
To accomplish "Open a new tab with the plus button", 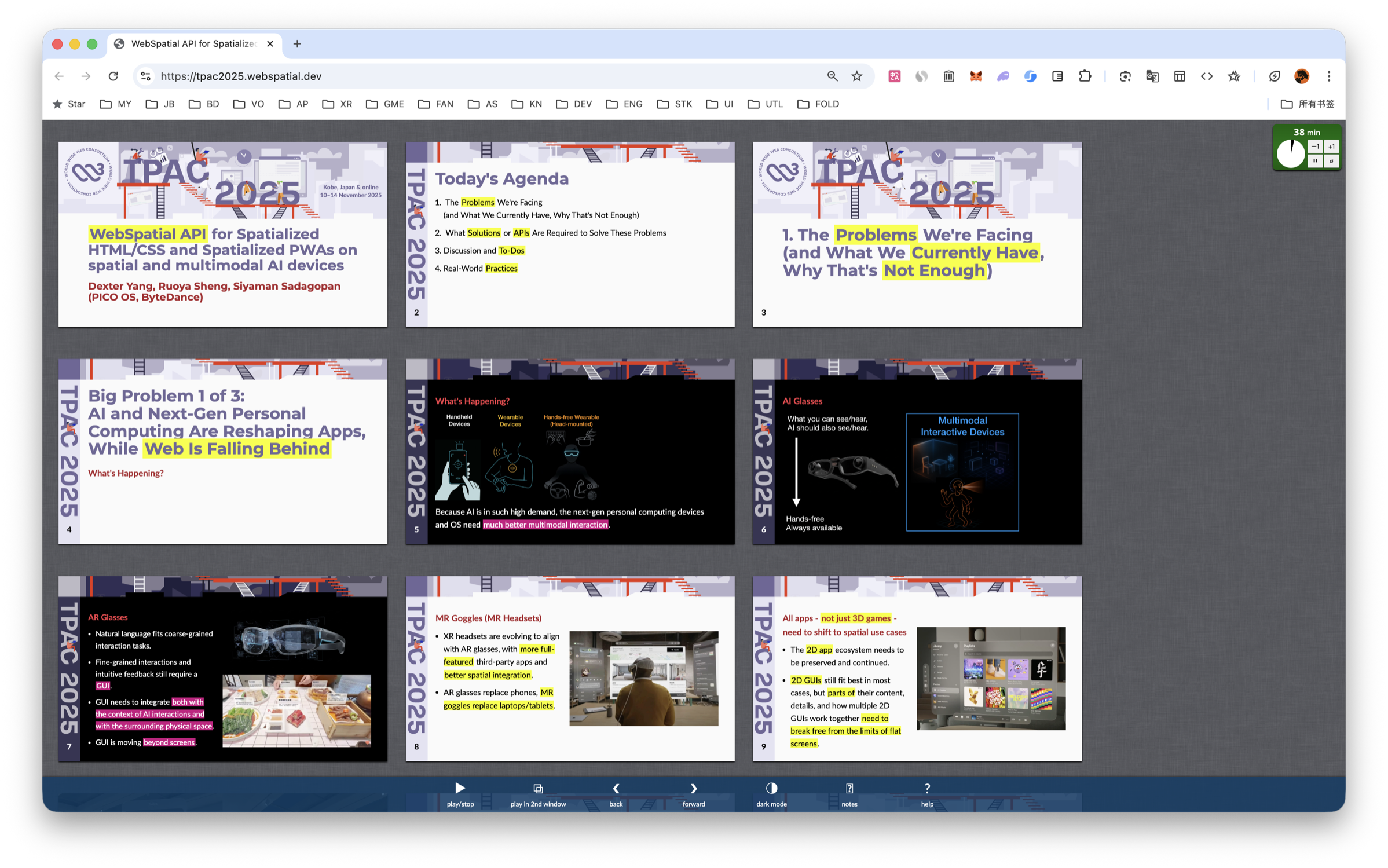I will (x=297, y=43).
